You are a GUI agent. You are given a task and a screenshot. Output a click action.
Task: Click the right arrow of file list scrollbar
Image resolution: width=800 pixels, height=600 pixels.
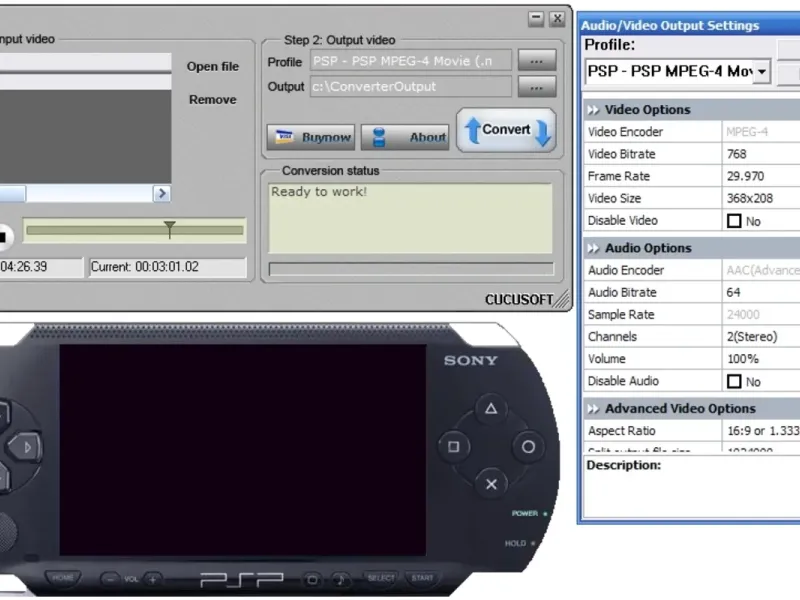tap(162, 193)
